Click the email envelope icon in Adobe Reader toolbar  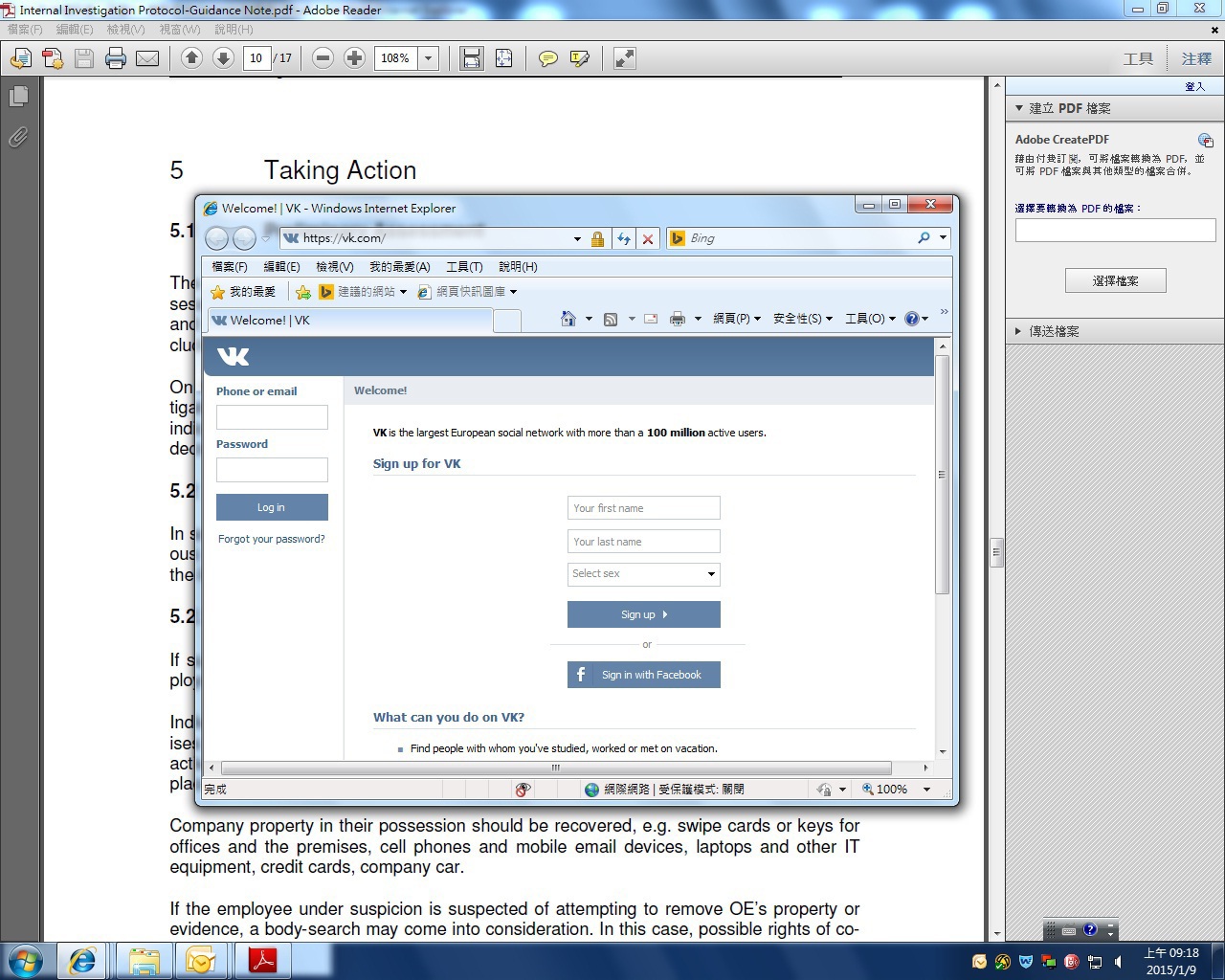click(147, 58)
